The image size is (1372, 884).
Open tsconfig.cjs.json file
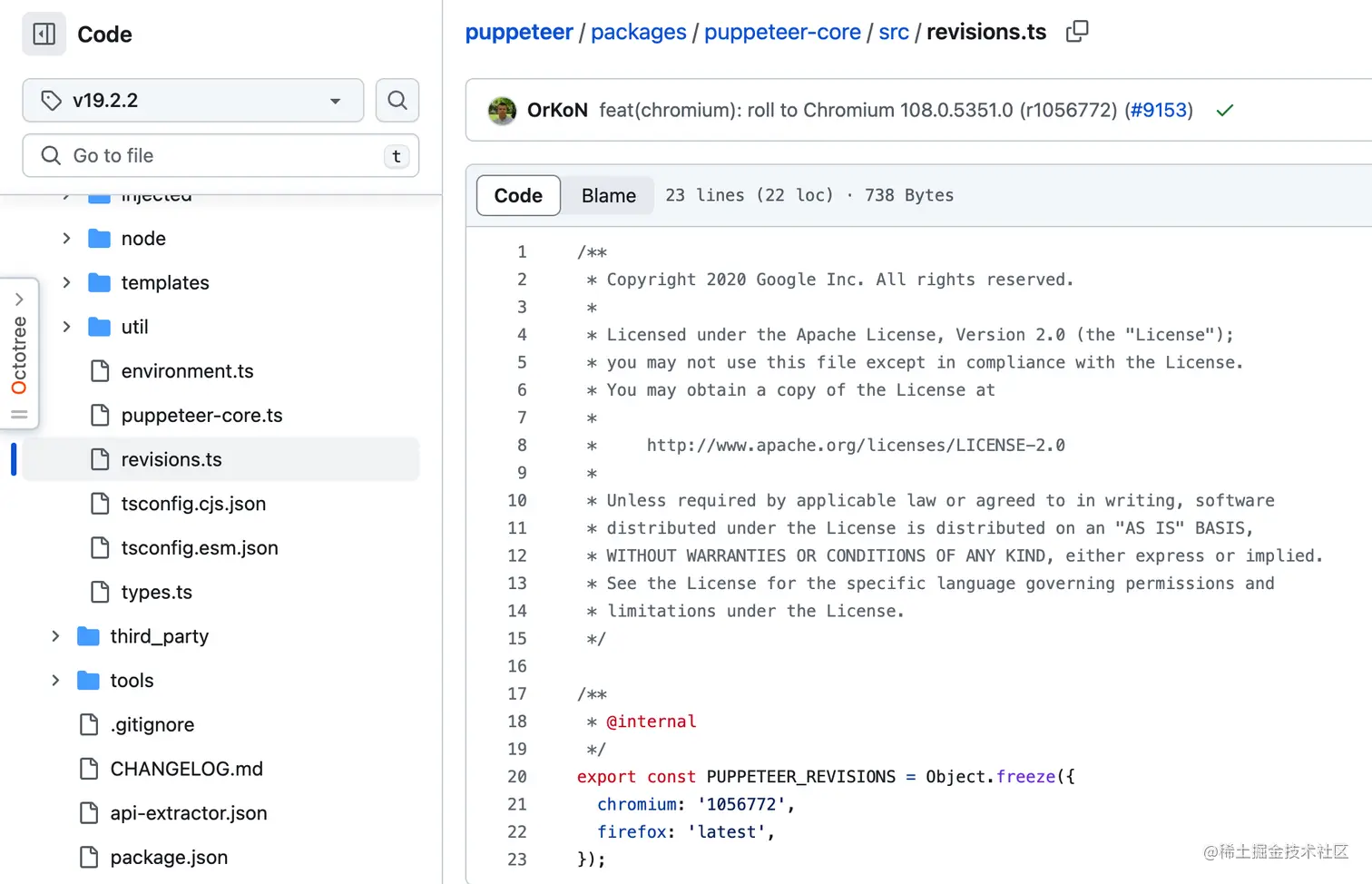click(193, 504)
